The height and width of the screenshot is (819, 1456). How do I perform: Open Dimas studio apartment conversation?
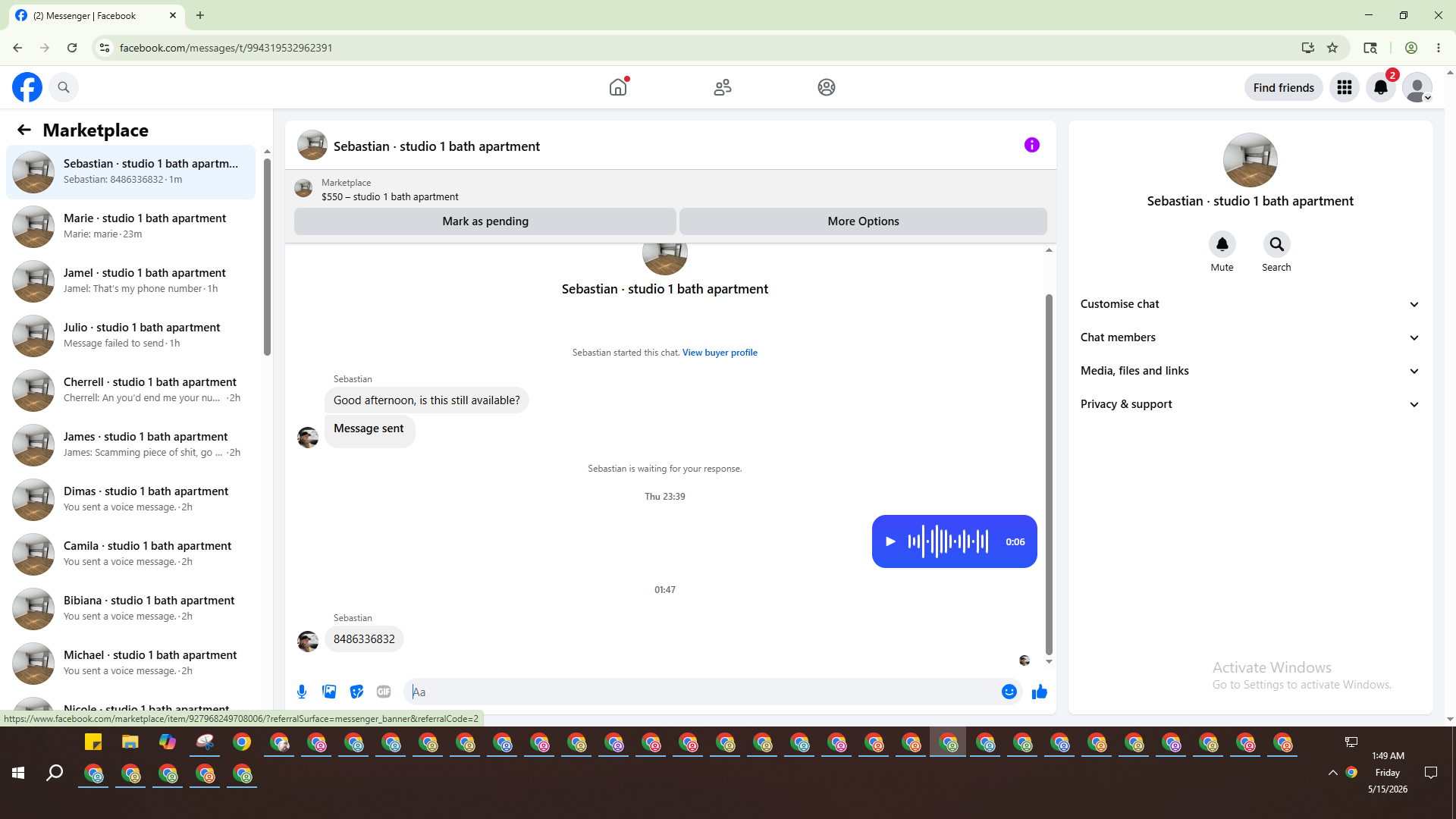pos(130,500)
